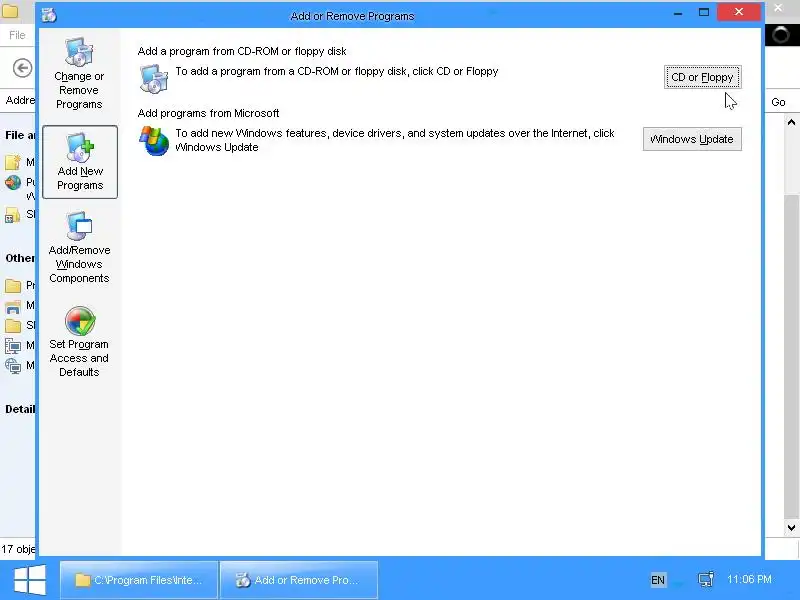Click the Add or Remove Programs title icon
The image size is (800, 600).
click(49, 15)
